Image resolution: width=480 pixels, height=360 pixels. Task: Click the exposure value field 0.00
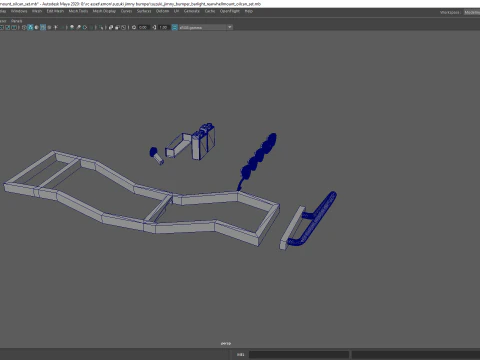143,27
